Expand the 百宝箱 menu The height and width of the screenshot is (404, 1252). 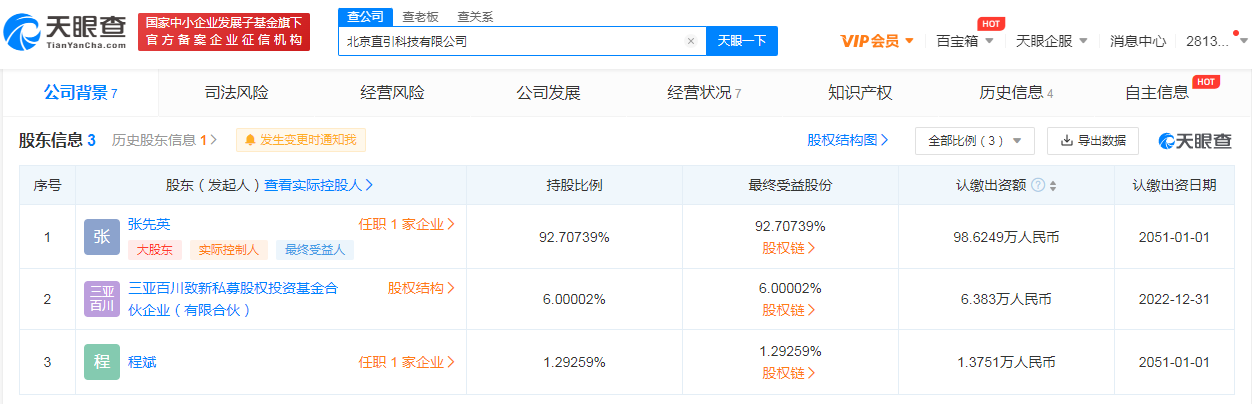coord(965,41)
